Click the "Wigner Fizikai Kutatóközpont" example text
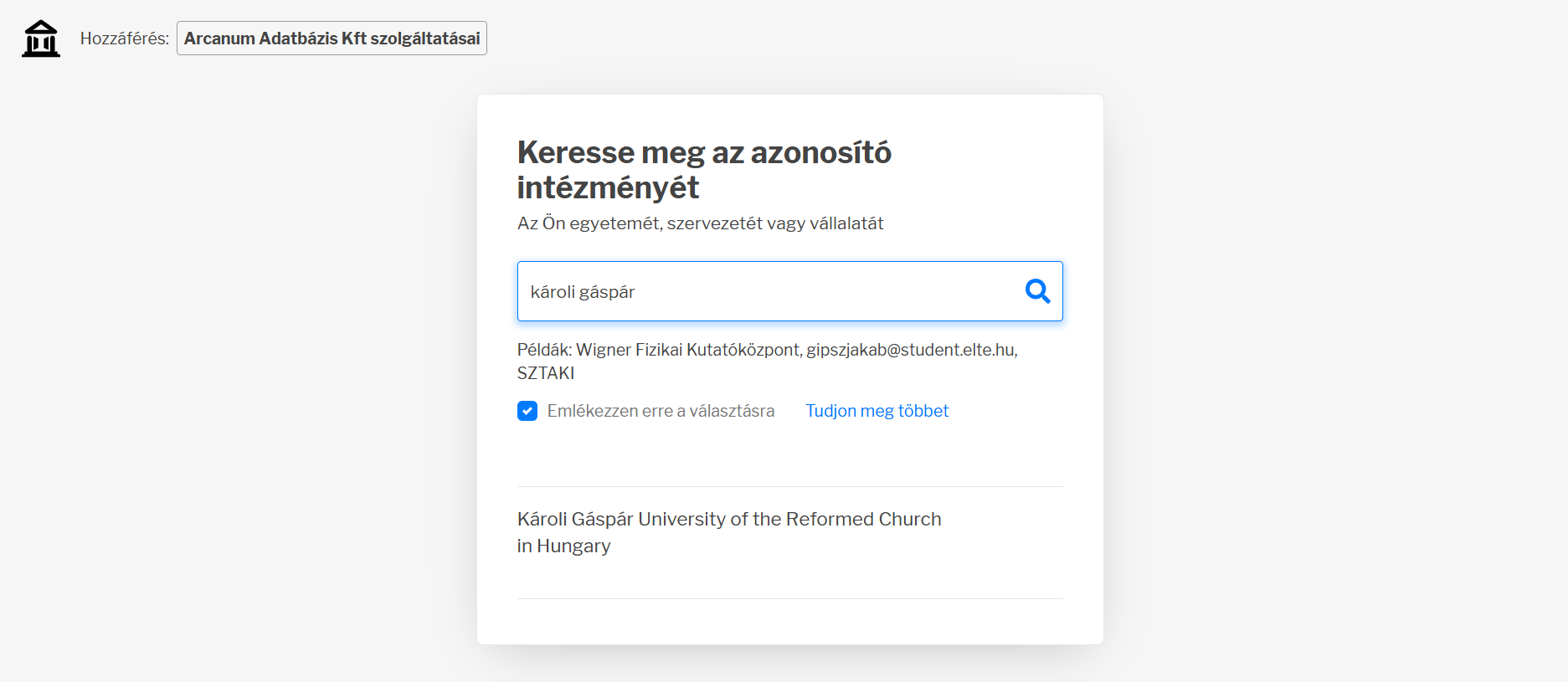This screenshot has height=682, width=1568. (x=688, y=350)
